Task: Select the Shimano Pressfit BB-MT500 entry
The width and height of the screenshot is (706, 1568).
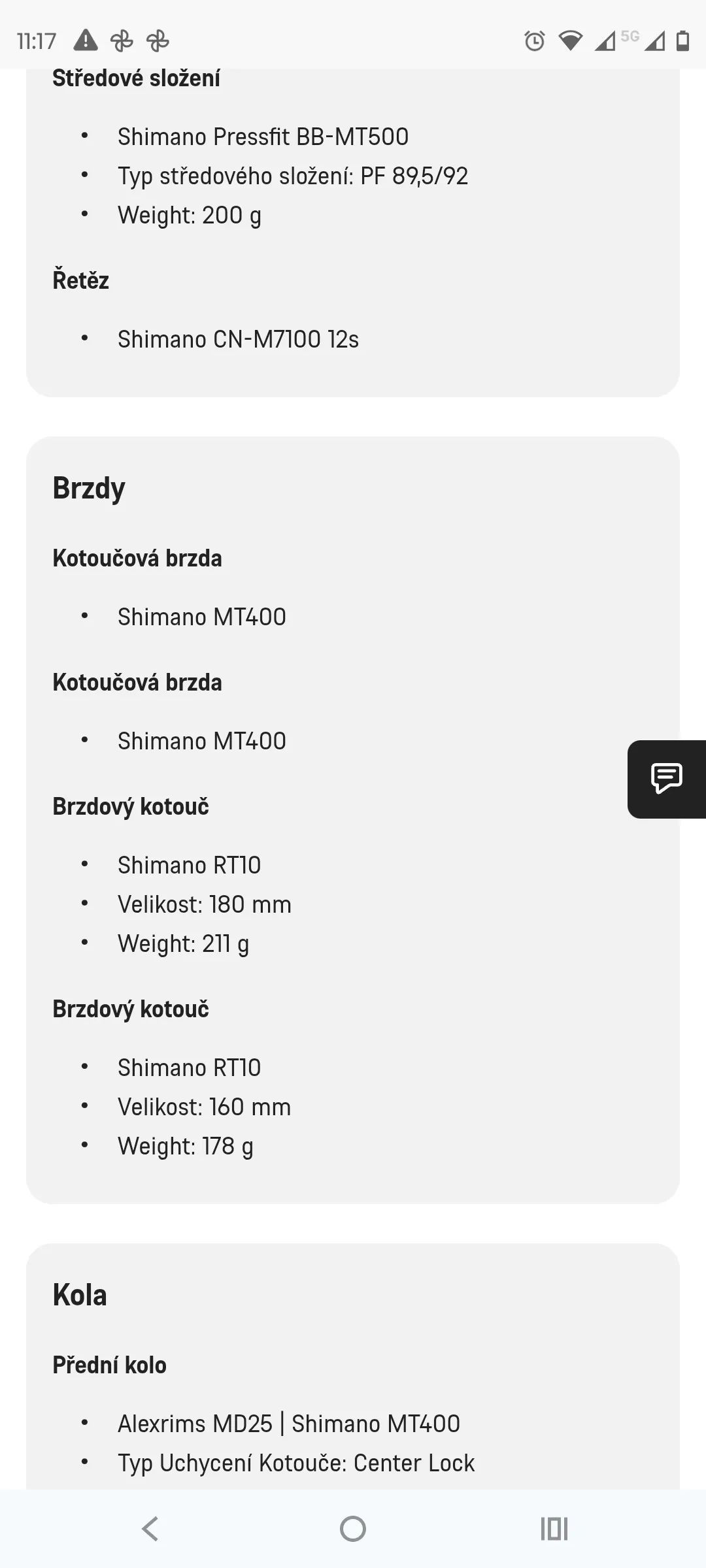Action: coord(263,137)
